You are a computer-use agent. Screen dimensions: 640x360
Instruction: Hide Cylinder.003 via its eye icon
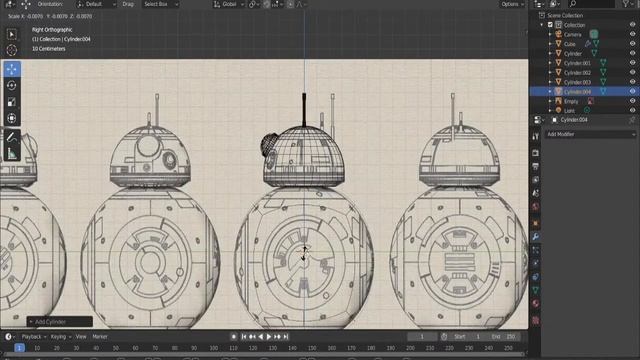[x=632, y=82]
